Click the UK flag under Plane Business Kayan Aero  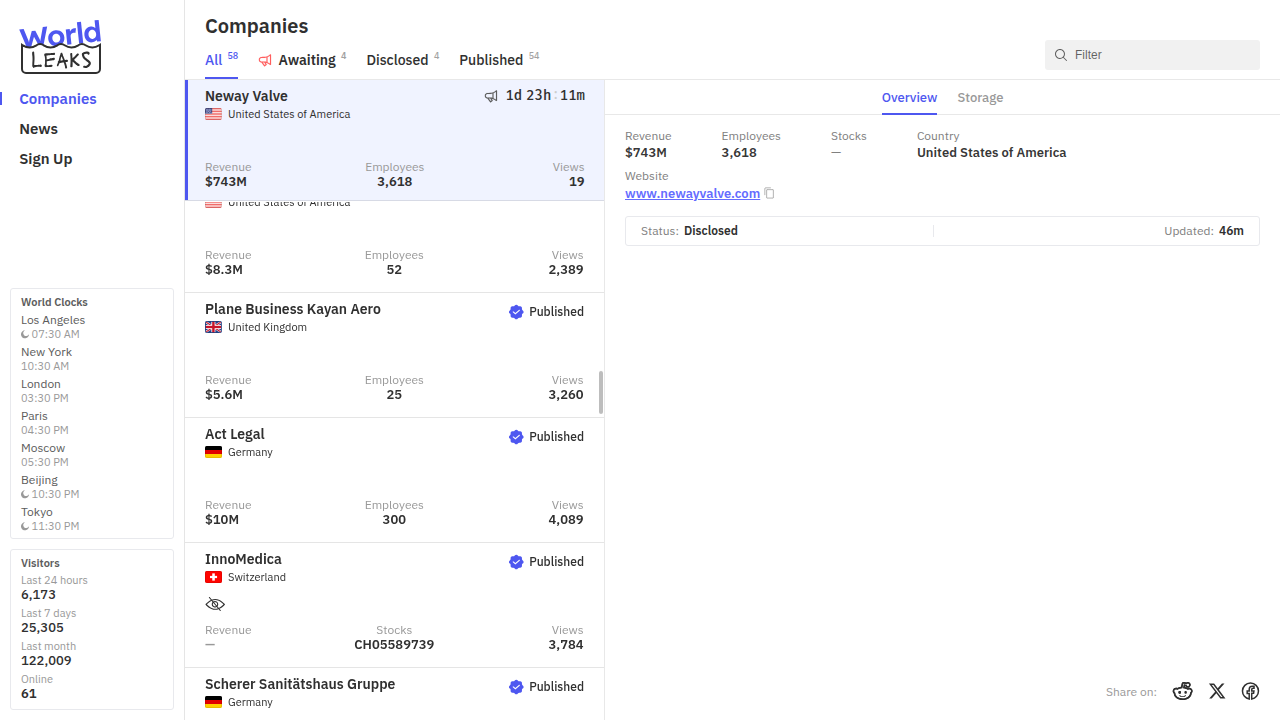(213, 327)
